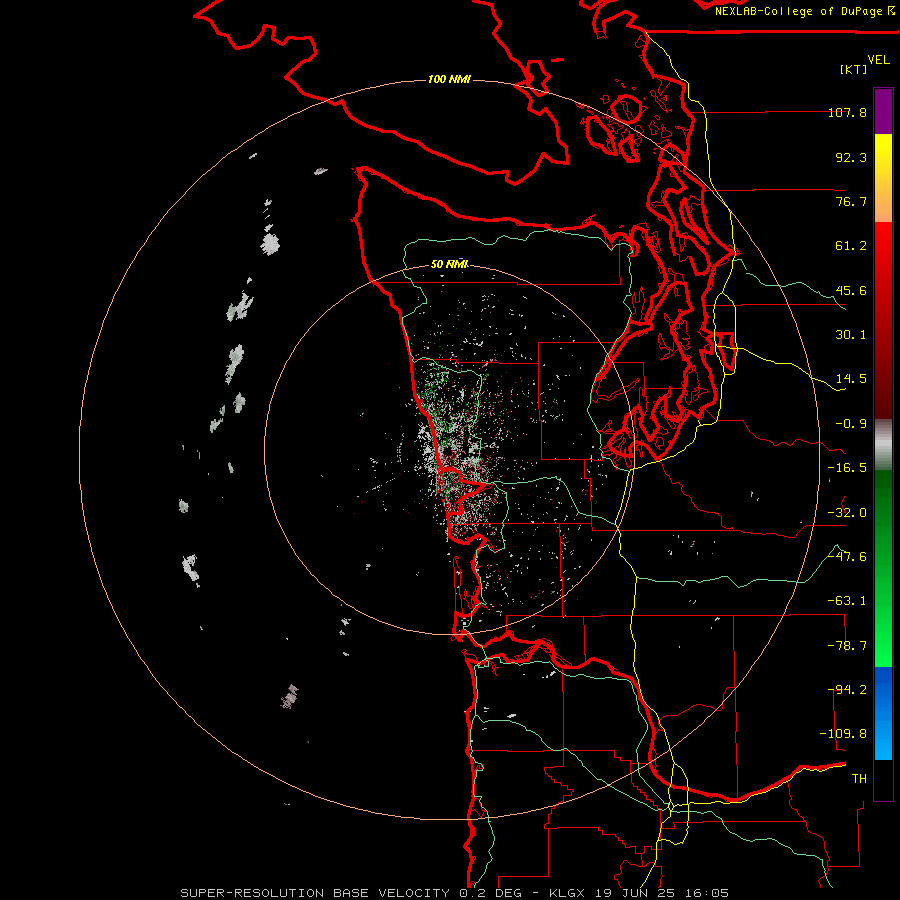
Task: Click the 107.8 velocity scale value
Action: pyautogui.click(x=847, y=112)
